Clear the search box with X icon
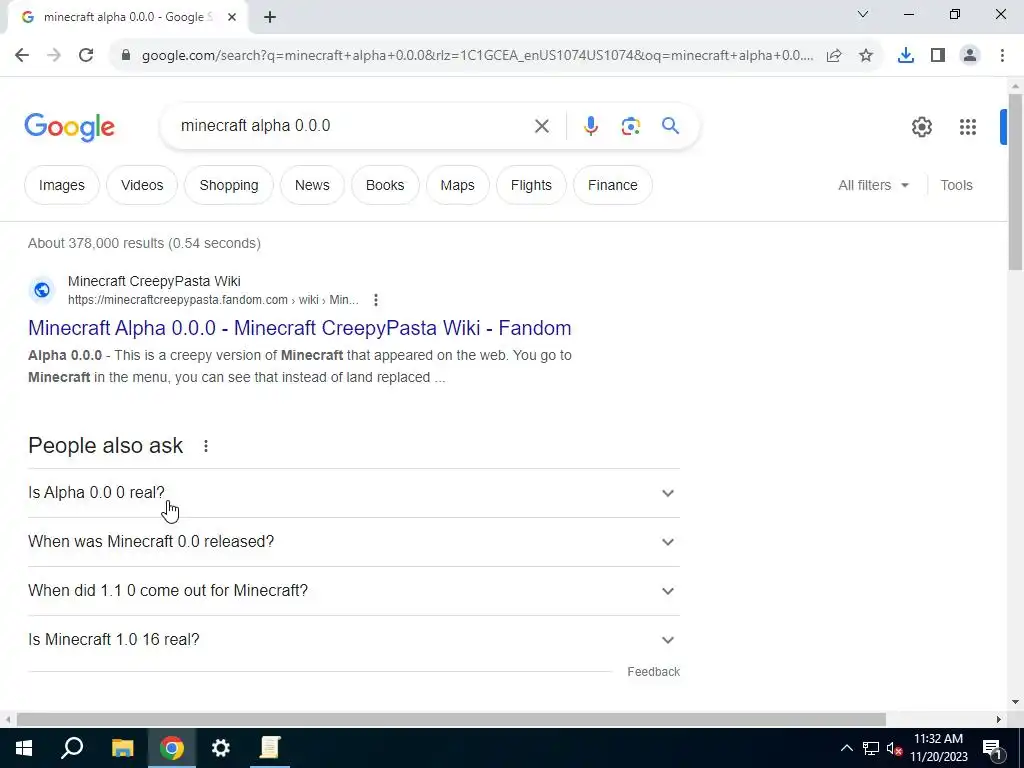 click(541, 125)
